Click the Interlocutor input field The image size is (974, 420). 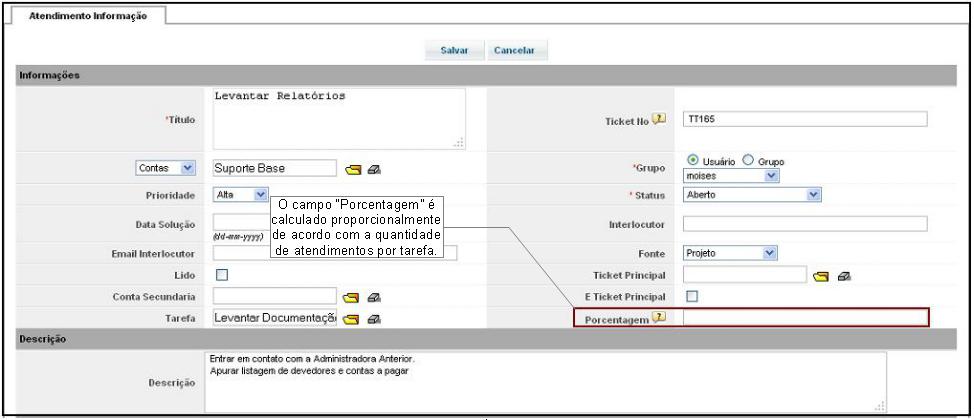(x=805, y=224)
